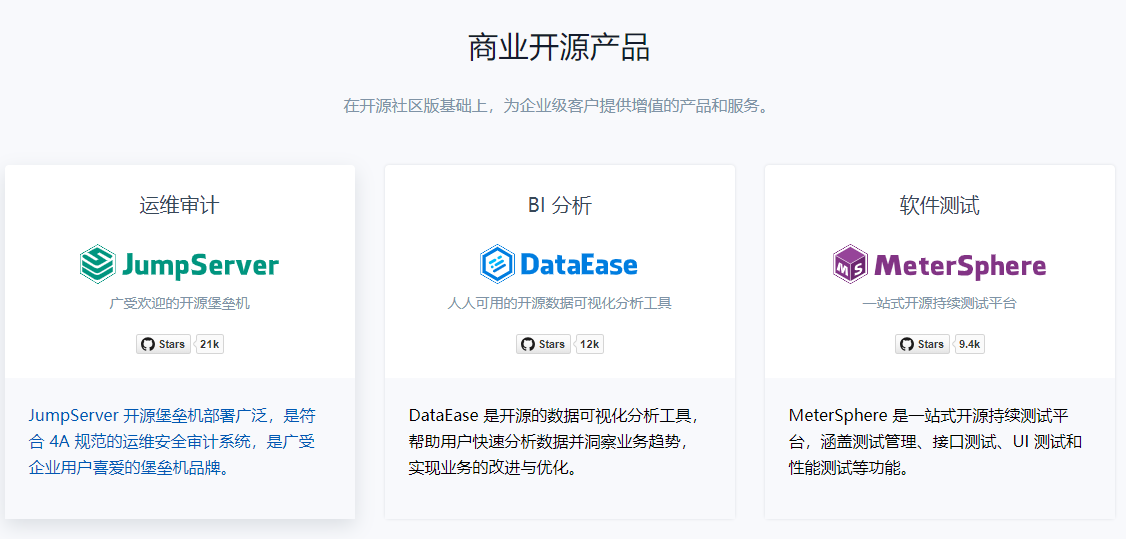
Task: Click the 广受欢迎的开源堡垒机 tagline
Action: pyautogui.click(x=180, y=303)
